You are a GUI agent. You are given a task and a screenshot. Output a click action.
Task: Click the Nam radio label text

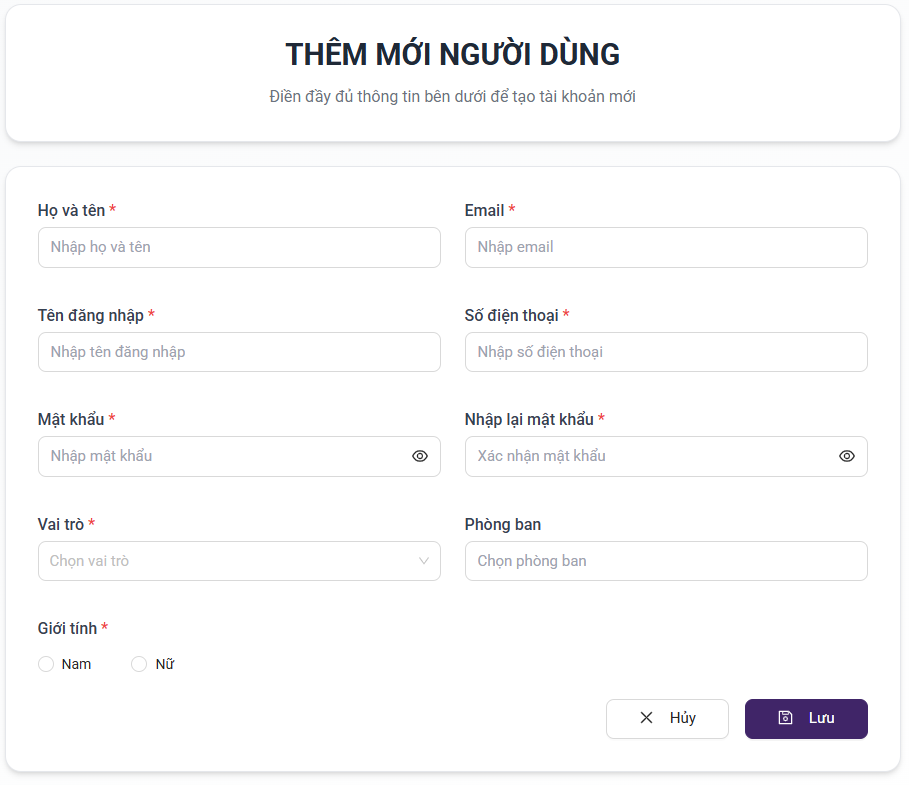coord(76,664)
